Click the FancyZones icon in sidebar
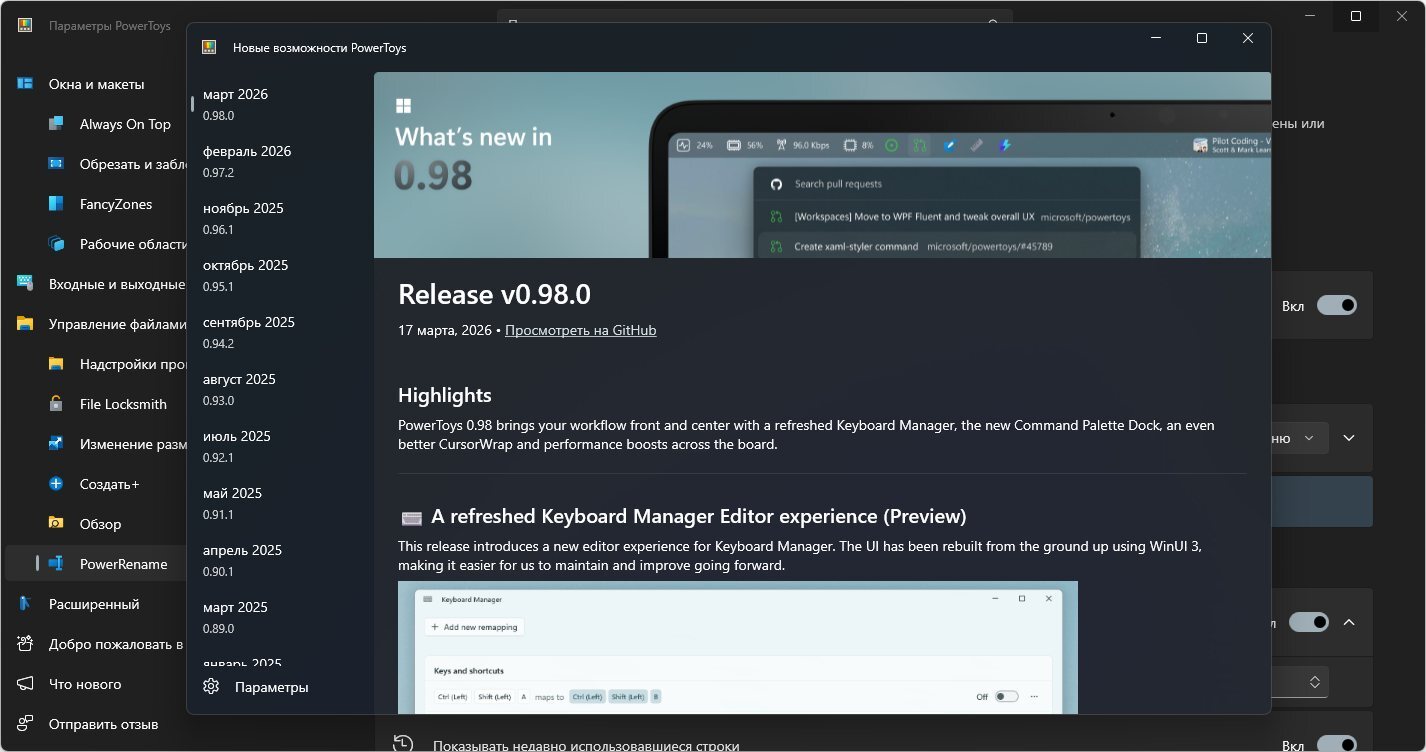This screenshot has width=1426, height=752. pos(57,204)
